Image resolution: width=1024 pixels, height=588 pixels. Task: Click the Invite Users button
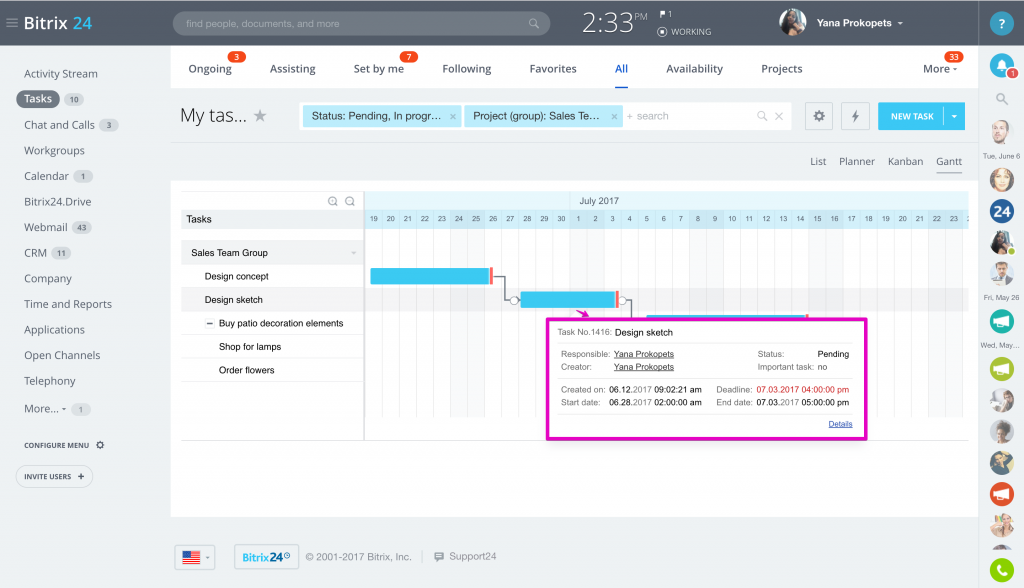click(x=54, y=476)
